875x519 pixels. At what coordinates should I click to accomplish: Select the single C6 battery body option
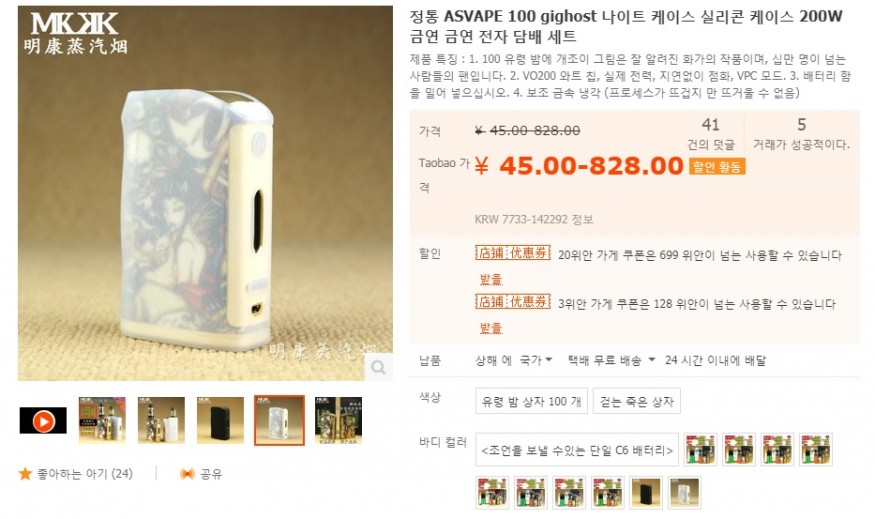577,450
